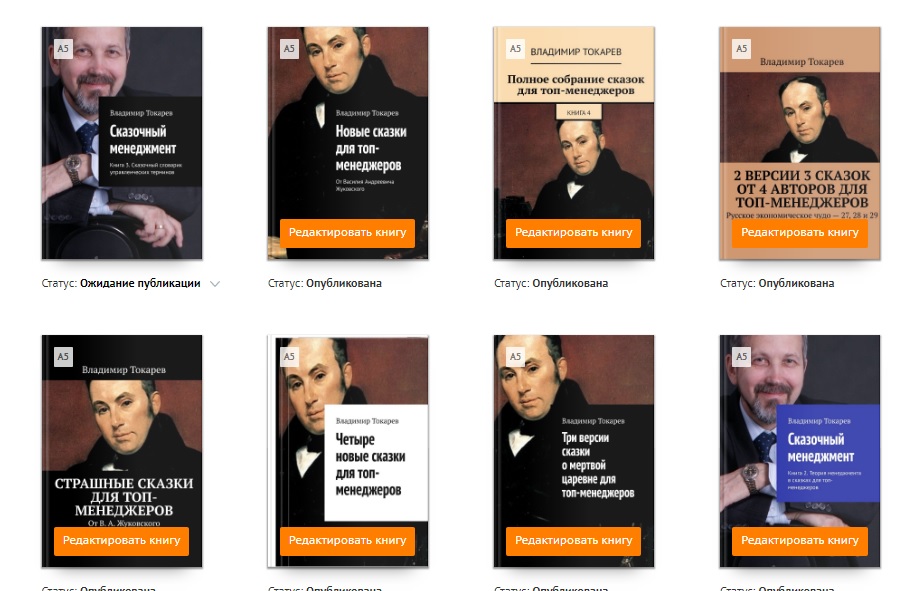Expand the 'Ожидание публикации' status dropdown chevron
903x591 pixels.
tap(215, 283)
